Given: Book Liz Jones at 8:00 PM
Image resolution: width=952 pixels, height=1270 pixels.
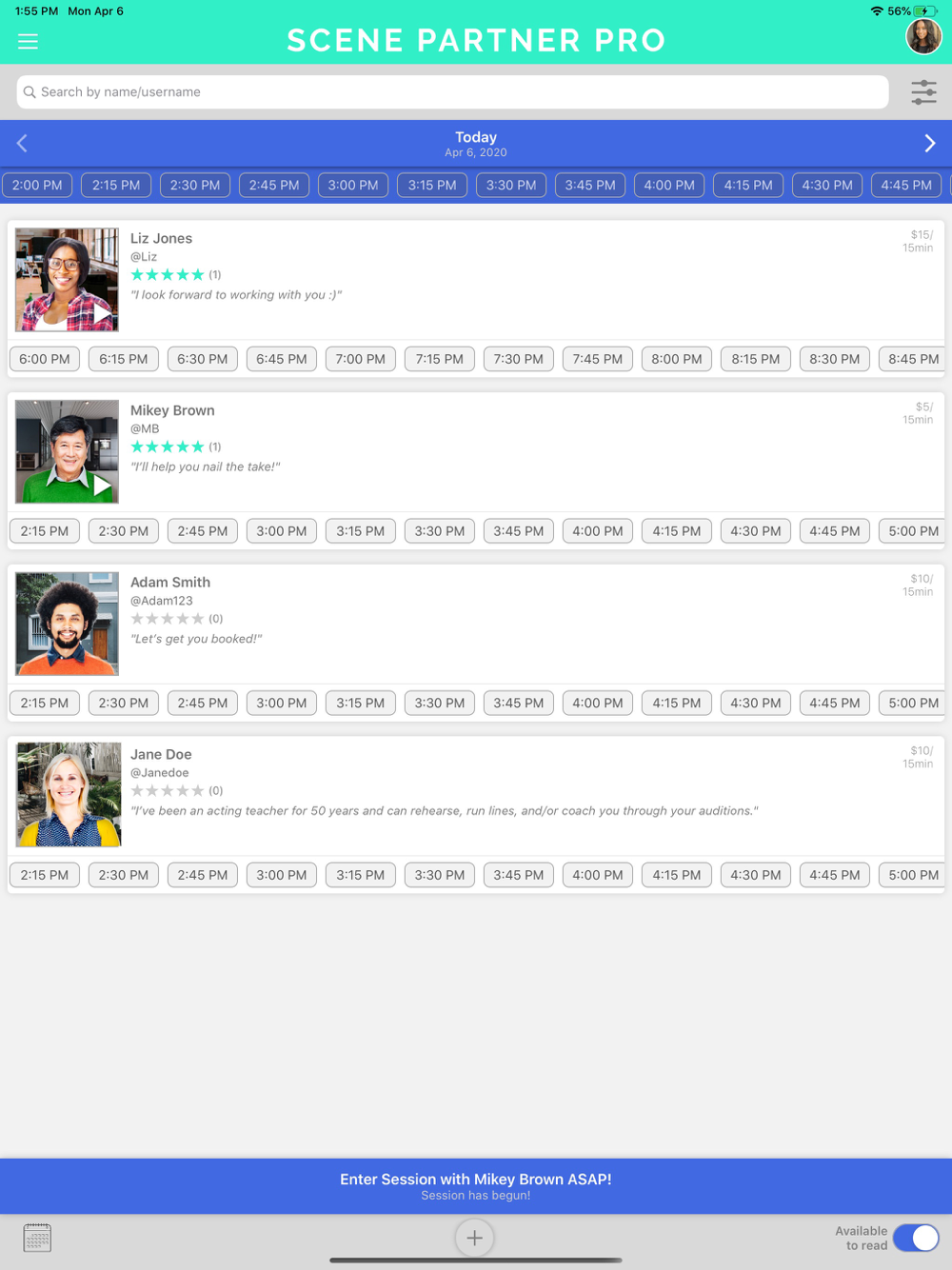Looking at the screenshot, I should [677, 359].
